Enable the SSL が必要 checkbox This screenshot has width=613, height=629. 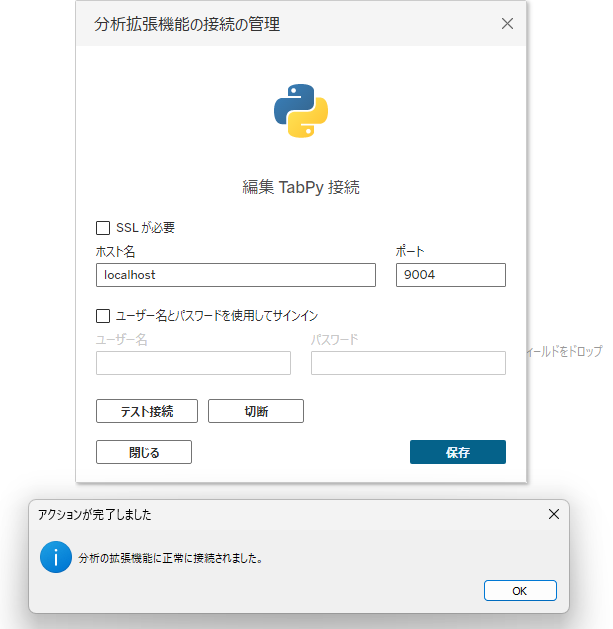103,228
